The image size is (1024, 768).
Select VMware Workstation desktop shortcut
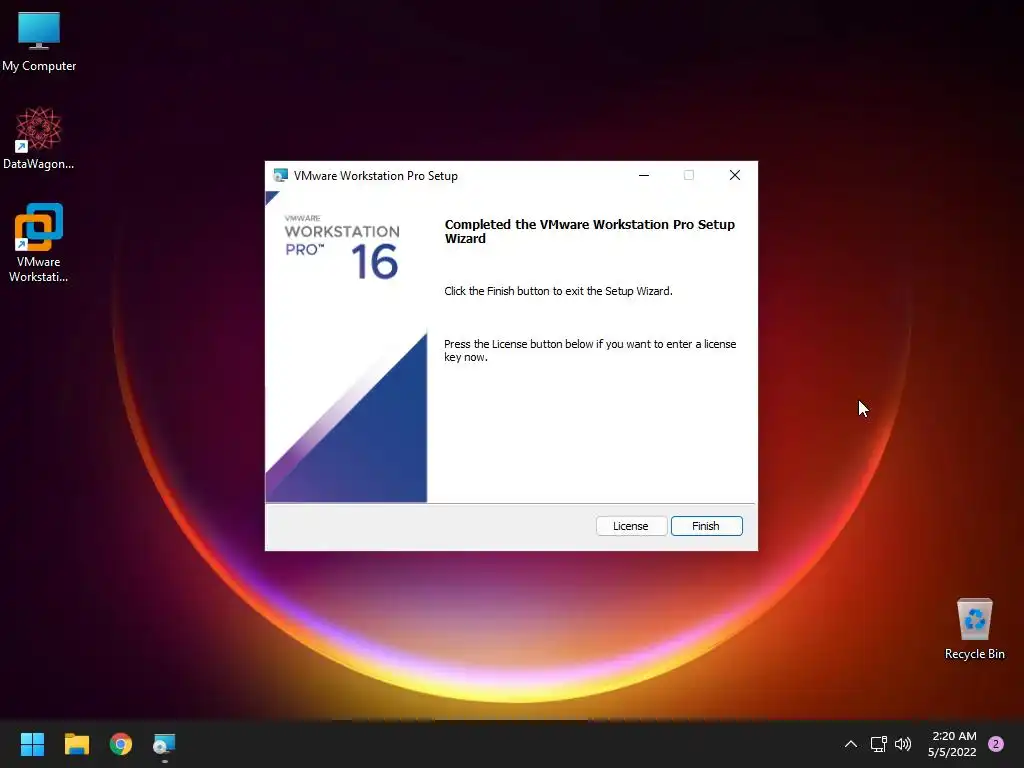tap(39, 243)
